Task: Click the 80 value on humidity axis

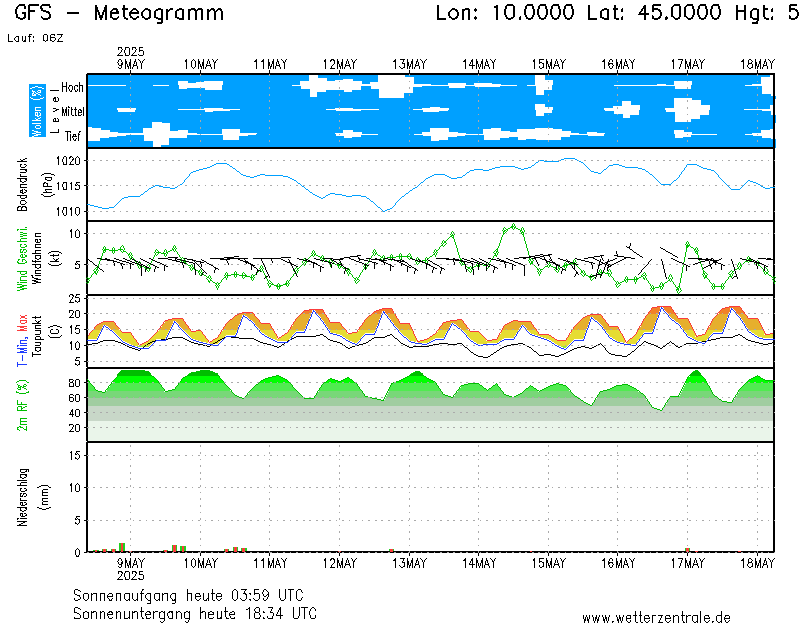Action: pos(75,383)
